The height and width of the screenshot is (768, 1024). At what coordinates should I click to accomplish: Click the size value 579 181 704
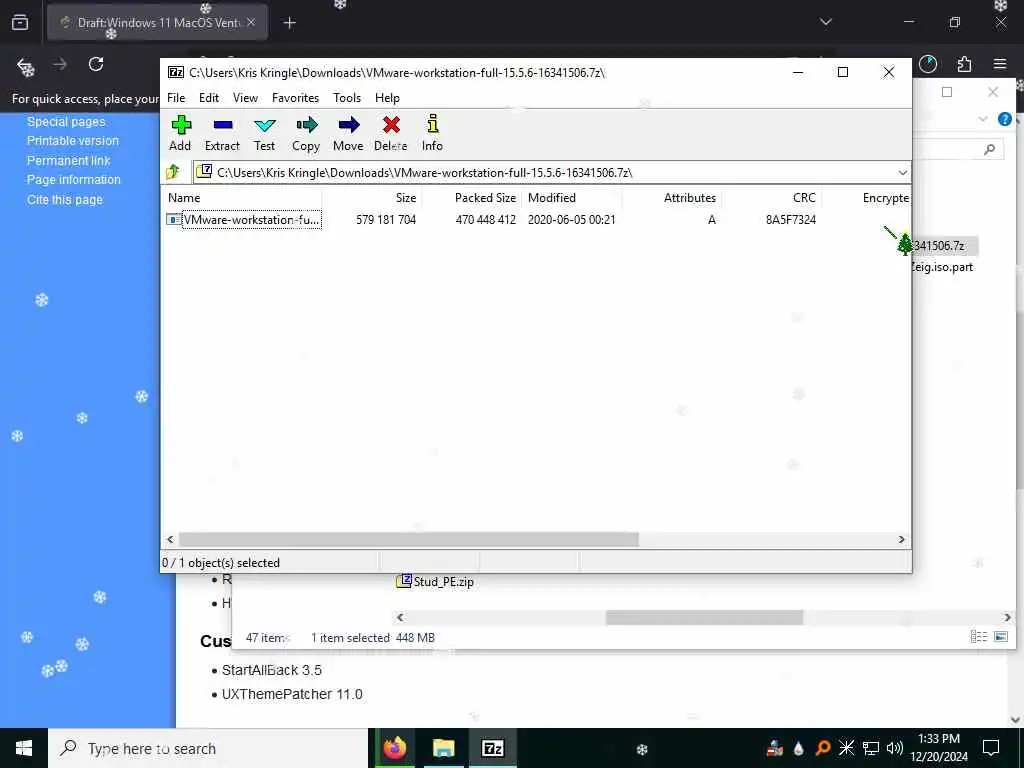(386, 220)
